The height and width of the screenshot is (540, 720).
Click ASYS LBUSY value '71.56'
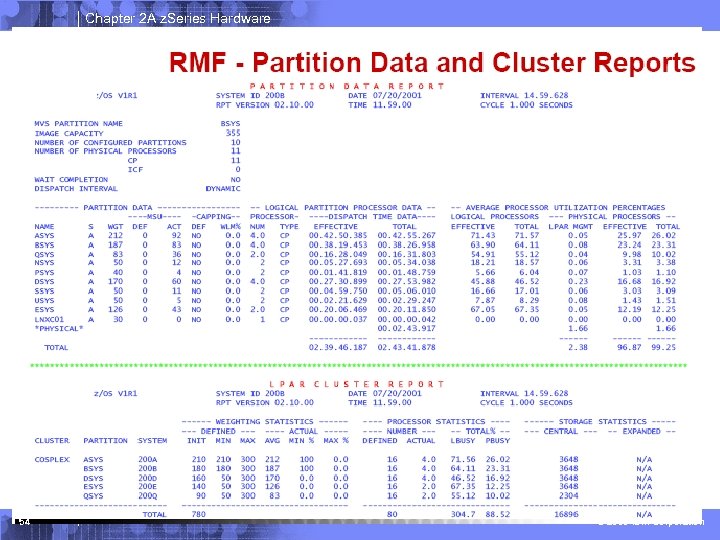coord(462,460)
